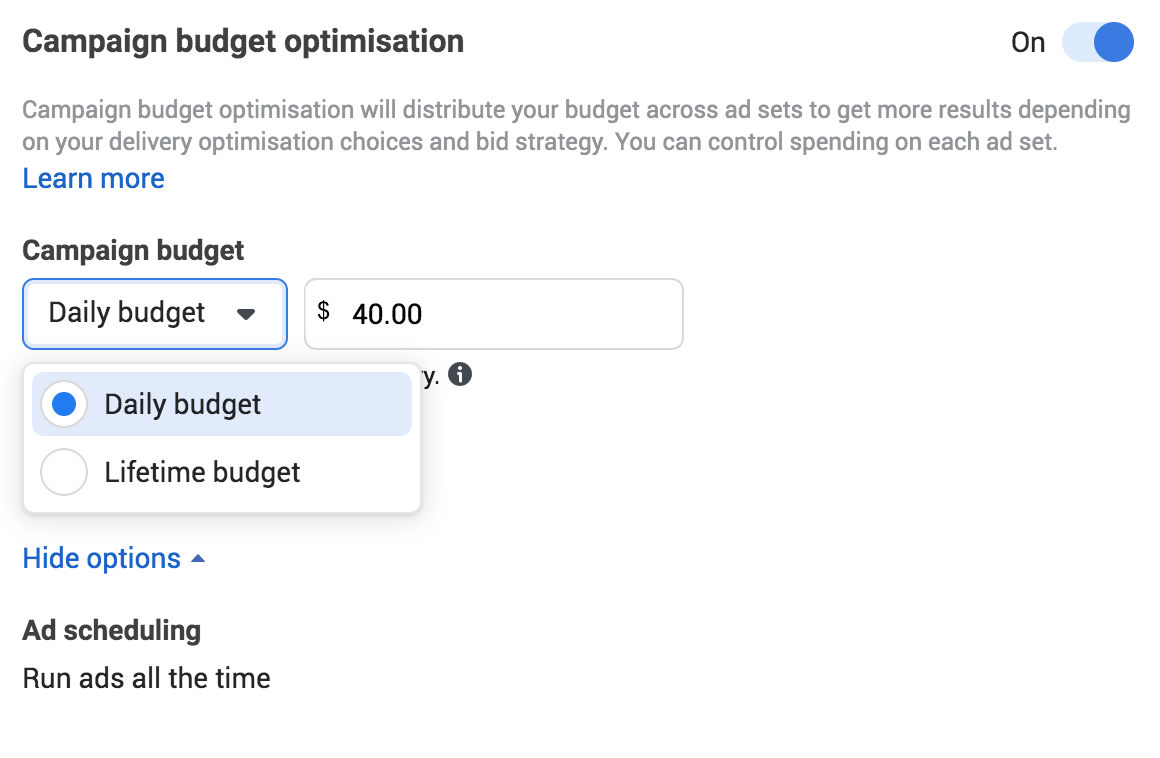This screenshot has height=758, width=1160.
Task: Click the Run ads all the time text
Action: 146,678
